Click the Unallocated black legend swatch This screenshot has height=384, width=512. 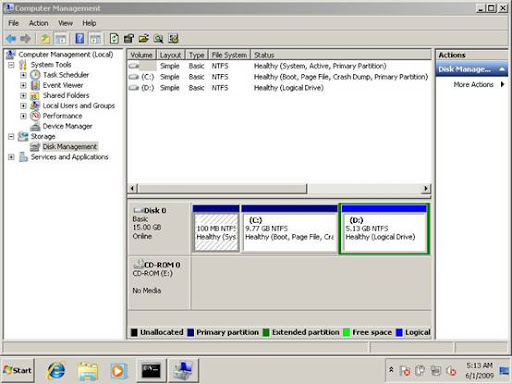pyautogui.click(x=134, y=332)
